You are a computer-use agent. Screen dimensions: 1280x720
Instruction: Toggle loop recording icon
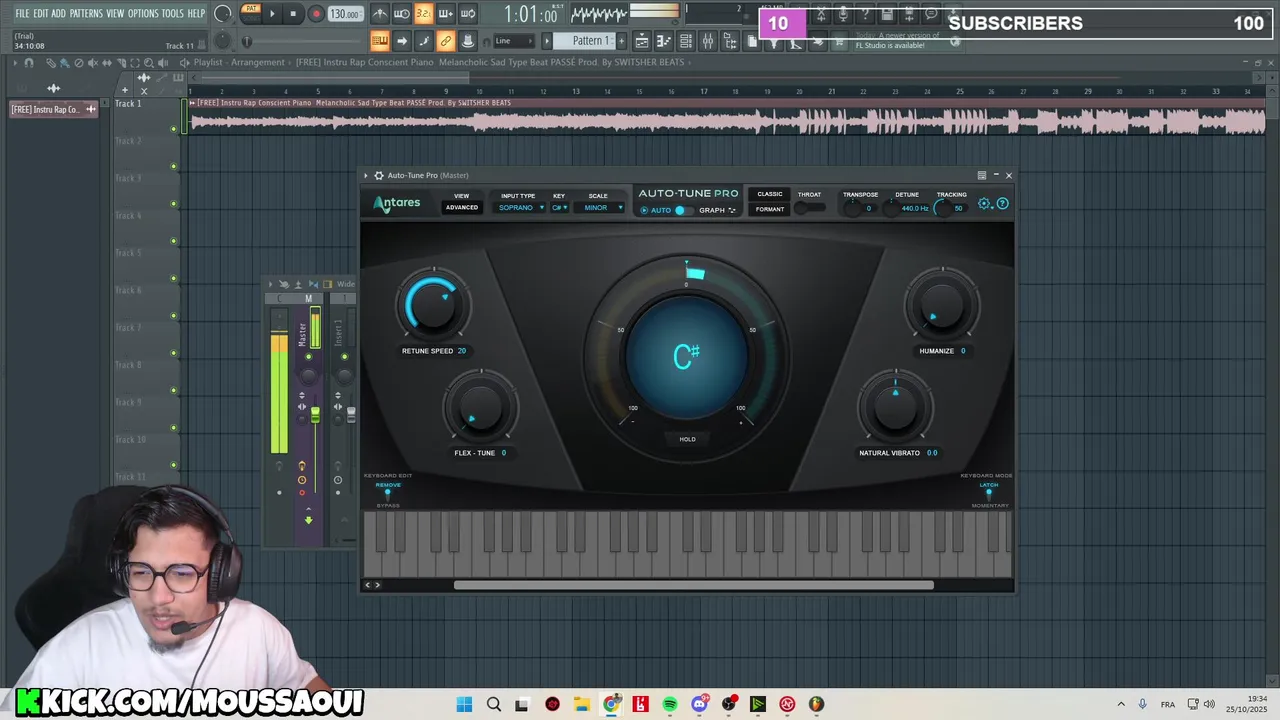(468, 14)
